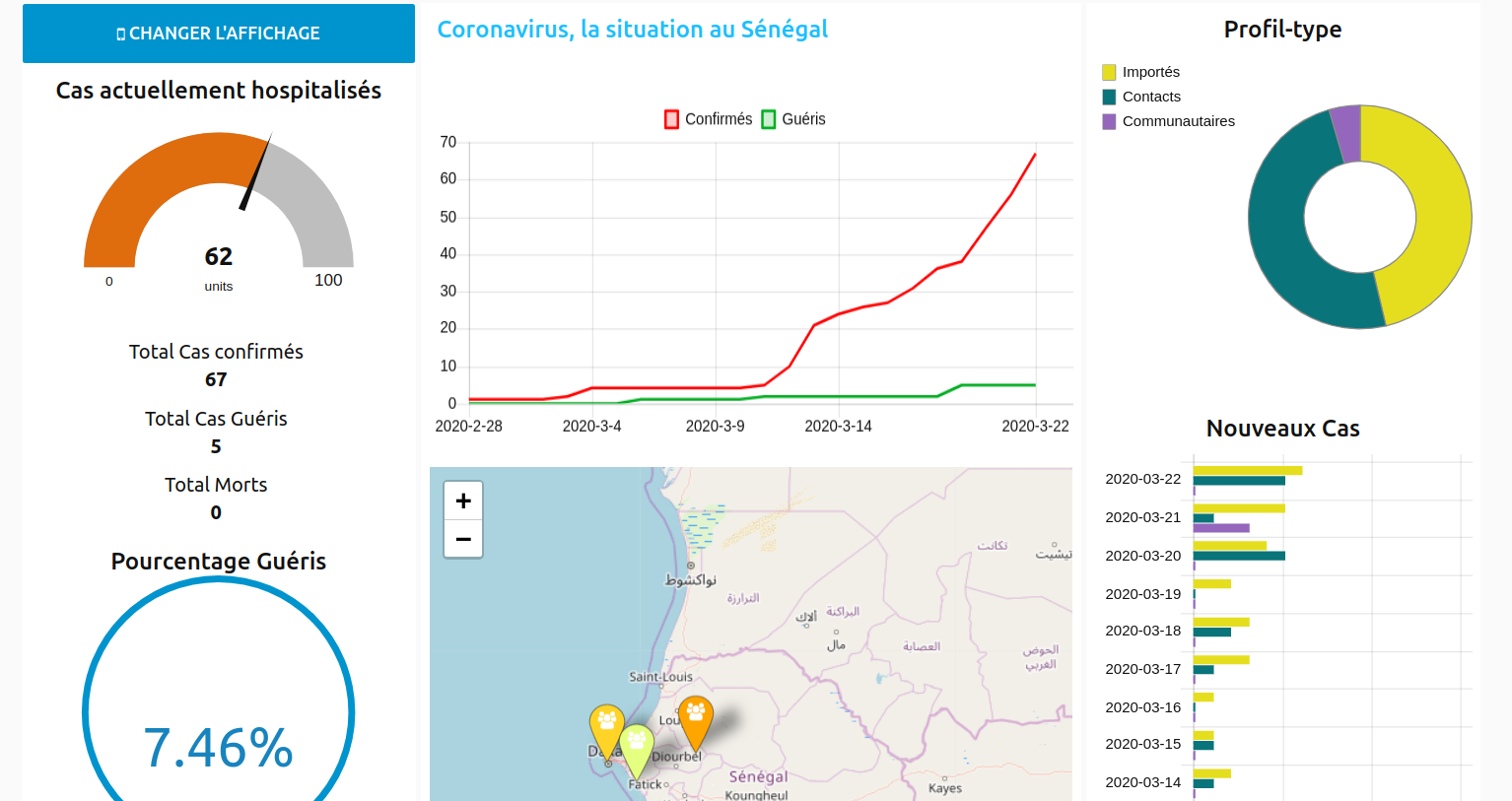The height and width of the screenshot is (801, 1512).
Task: Click the 2020-03-21 row label
Action: pyautogui.click(x=1142, y=518)
